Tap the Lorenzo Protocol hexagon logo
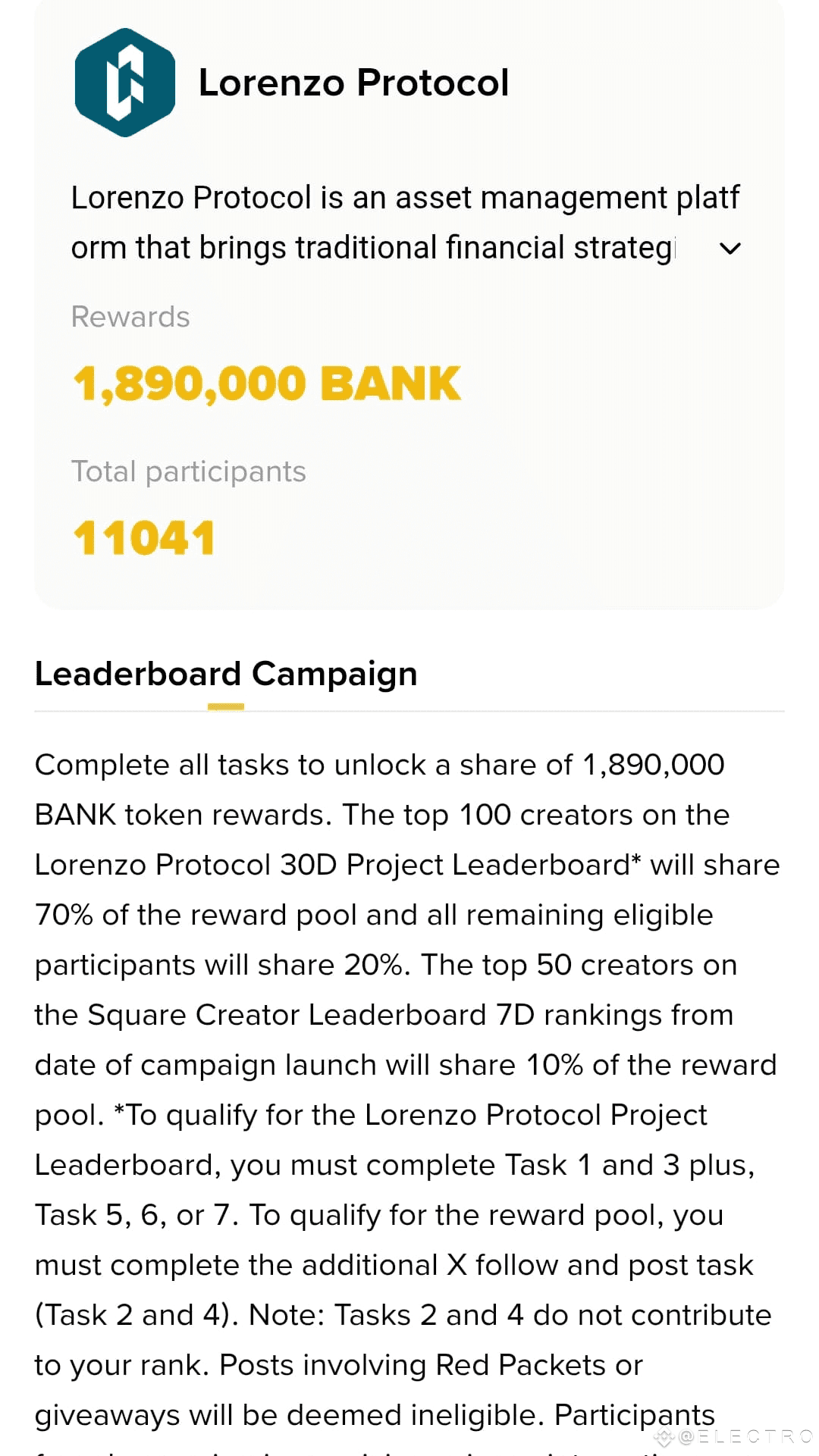Image resolution: width=819 pixels, height=1456 pixels. (x=125, y=83)
